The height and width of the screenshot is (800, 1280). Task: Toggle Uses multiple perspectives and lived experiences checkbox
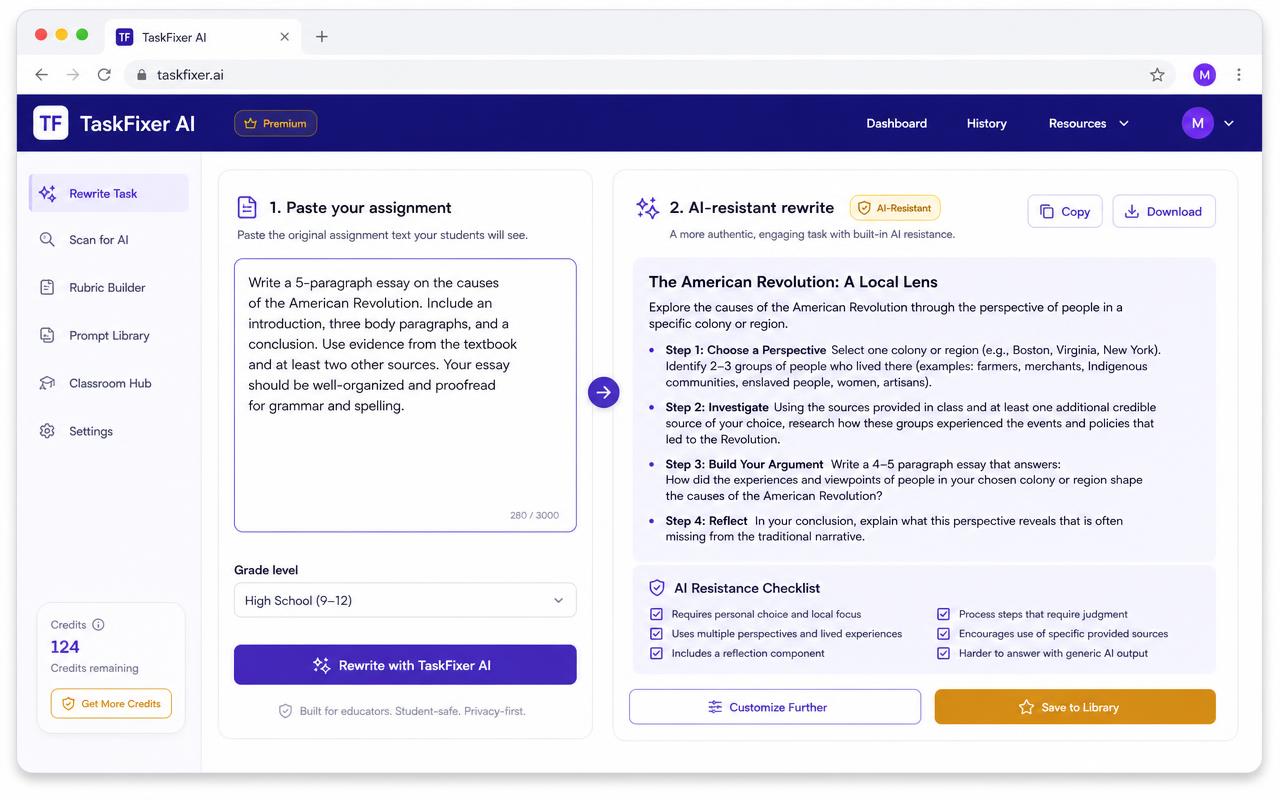656,633
